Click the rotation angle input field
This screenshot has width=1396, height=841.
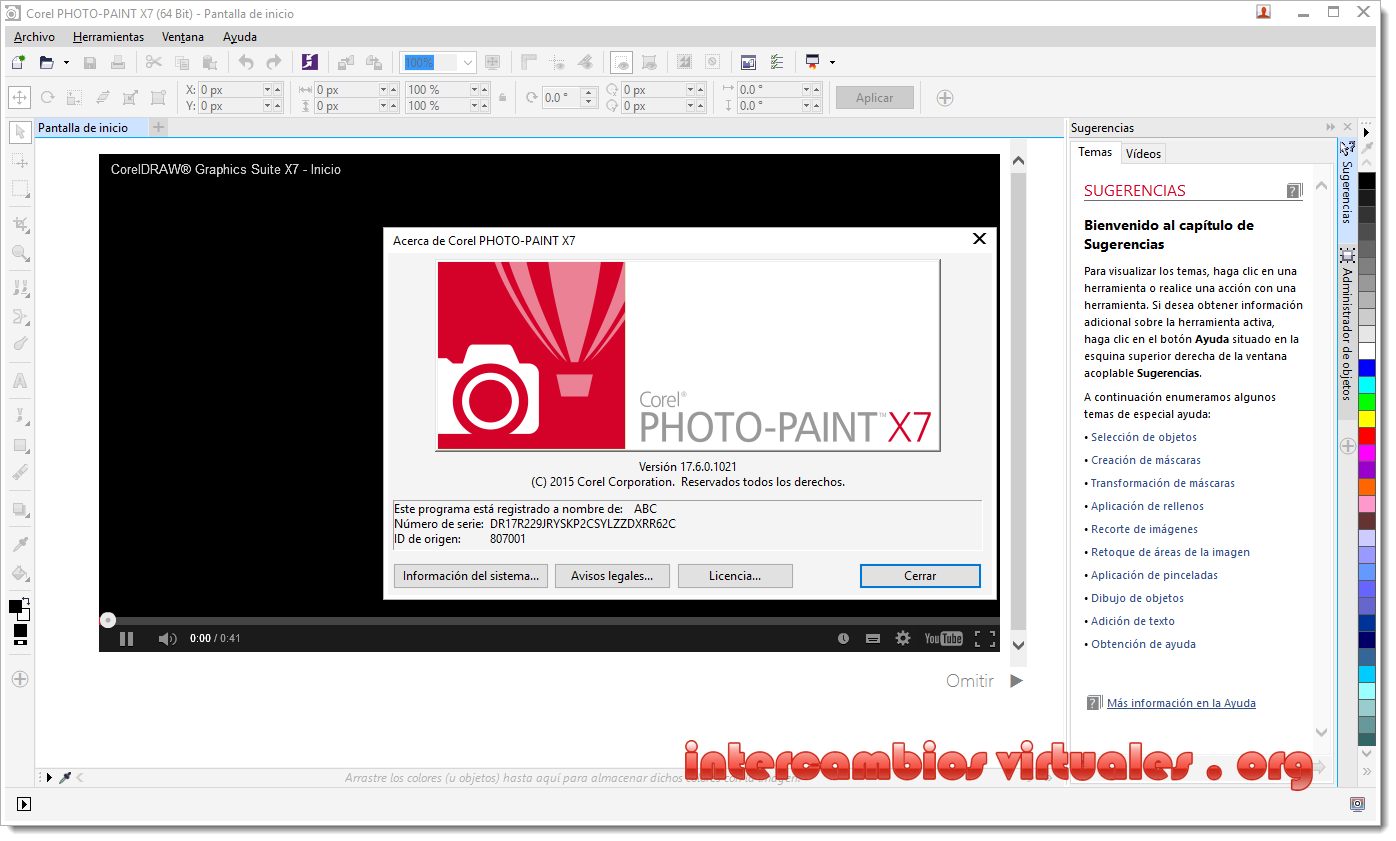coord(561,98)
